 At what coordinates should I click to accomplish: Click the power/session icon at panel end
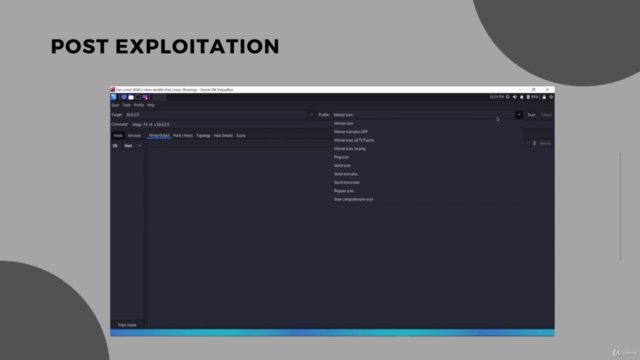click(551, 97)
